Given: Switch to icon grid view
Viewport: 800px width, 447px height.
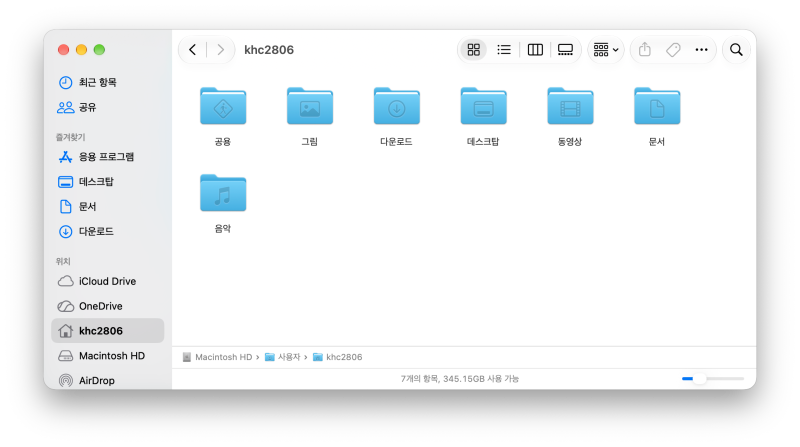Looking at the screenshot, I should (473, 49).
